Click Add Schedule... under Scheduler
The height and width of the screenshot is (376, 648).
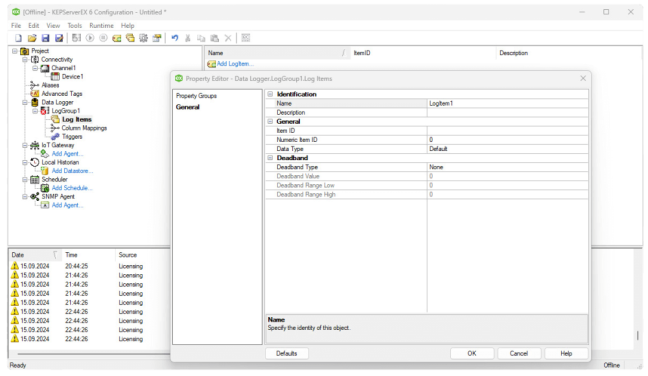[72, 188]
